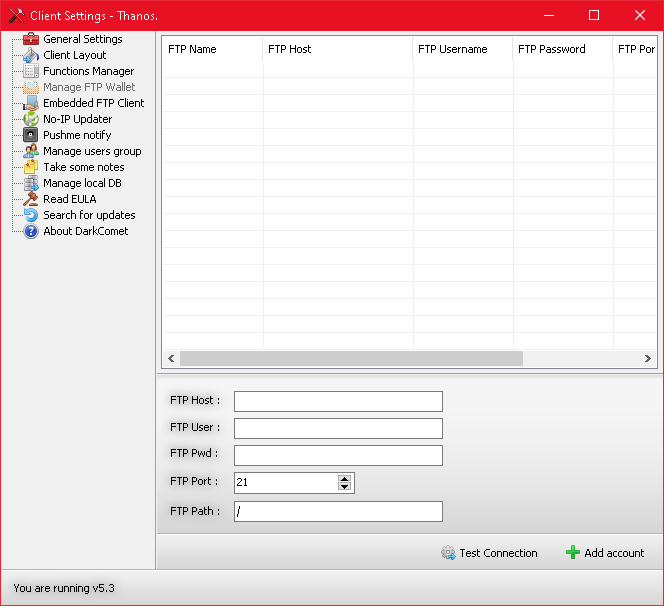Click the Embedded FTP Client icon

31,103
